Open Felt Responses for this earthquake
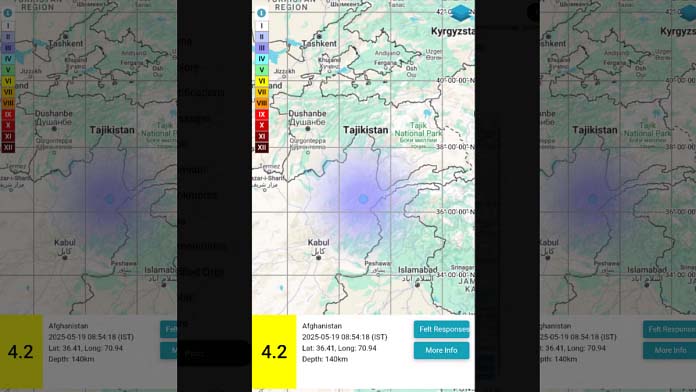 [442, 329]
